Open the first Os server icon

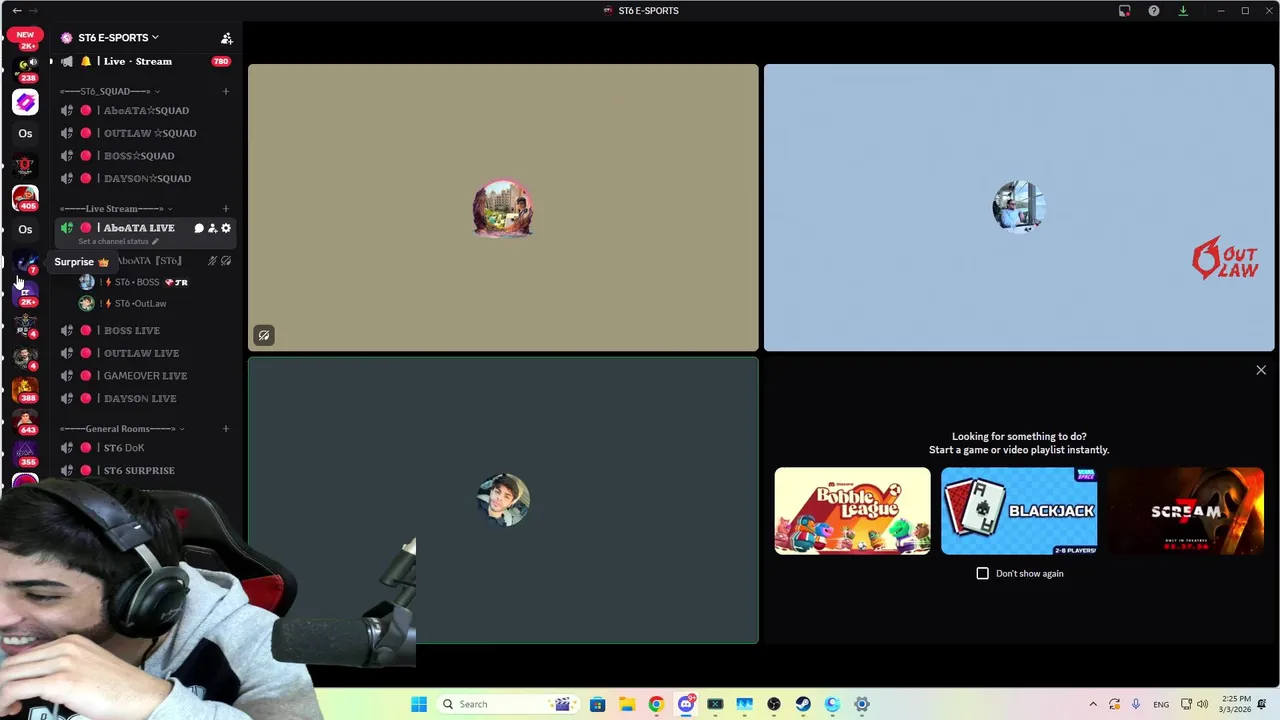(x=25, y=133)
